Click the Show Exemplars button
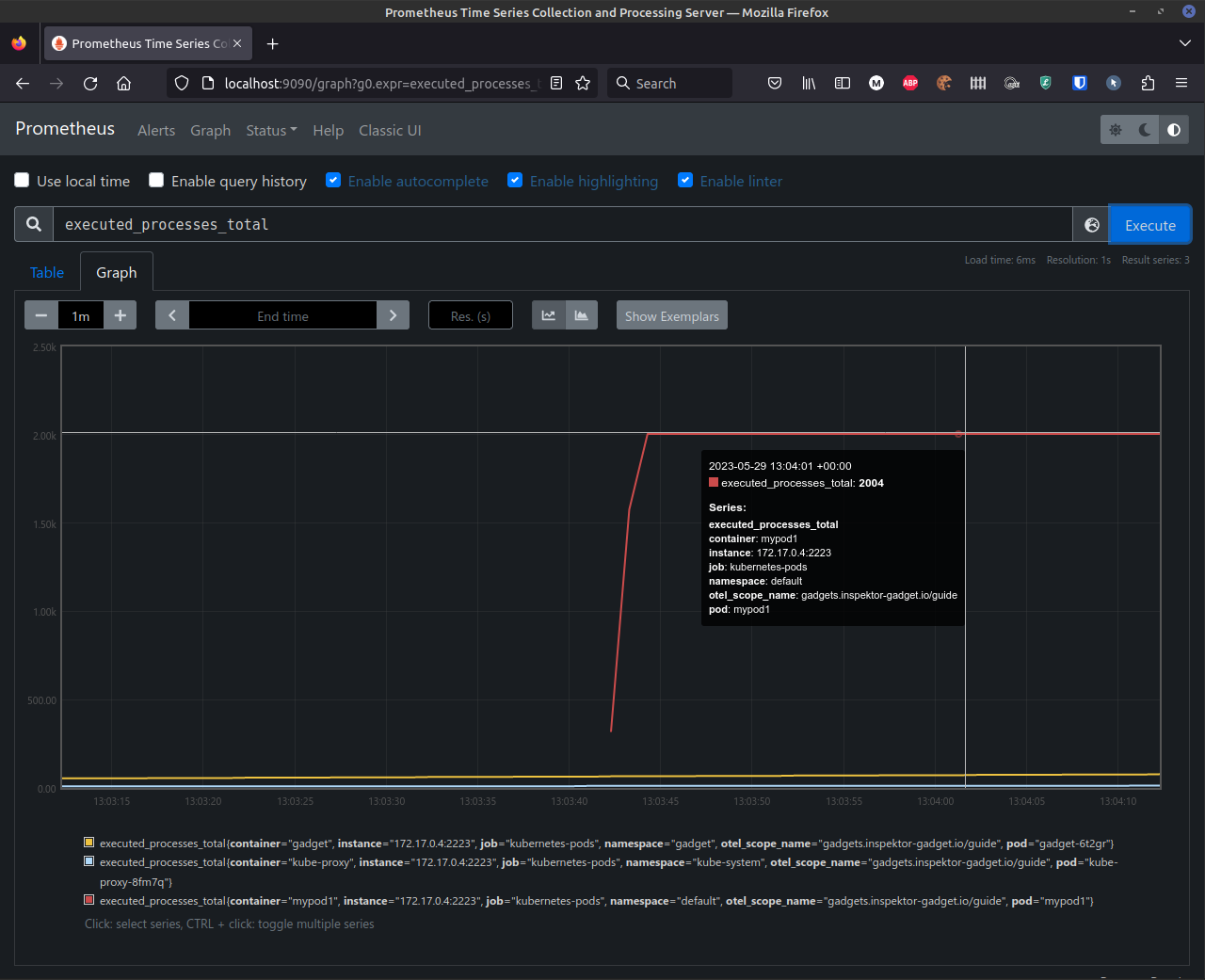The height and width of the screenshot is (980, 1205). pyautogui.click(x=671, y=316)
